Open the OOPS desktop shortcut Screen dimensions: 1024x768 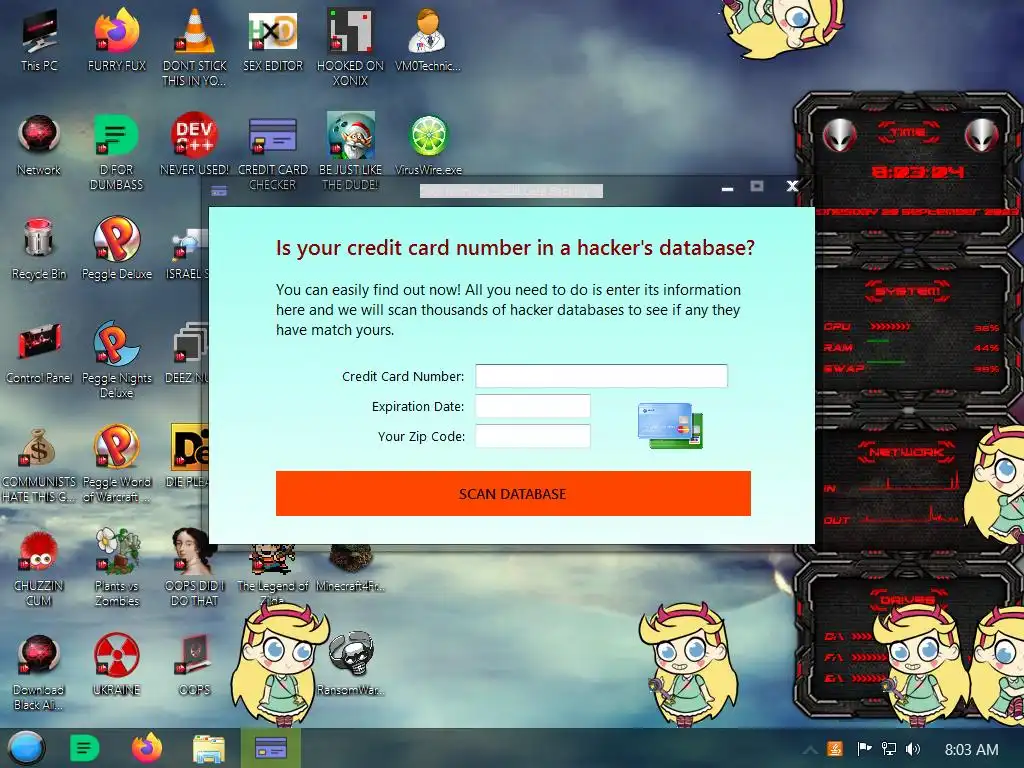tap(195, 663)
